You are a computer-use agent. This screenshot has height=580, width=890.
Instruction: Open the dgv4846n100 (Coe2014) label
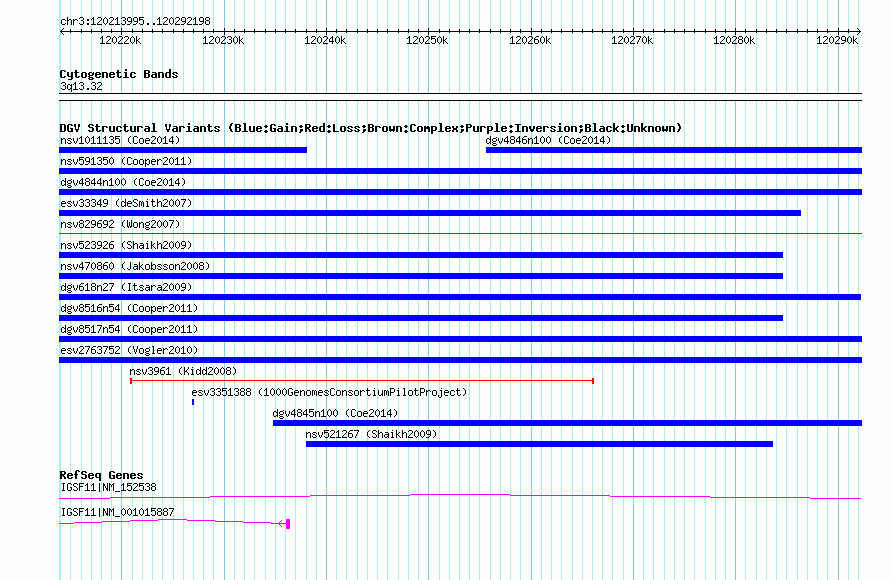click(x=548, y=140)
